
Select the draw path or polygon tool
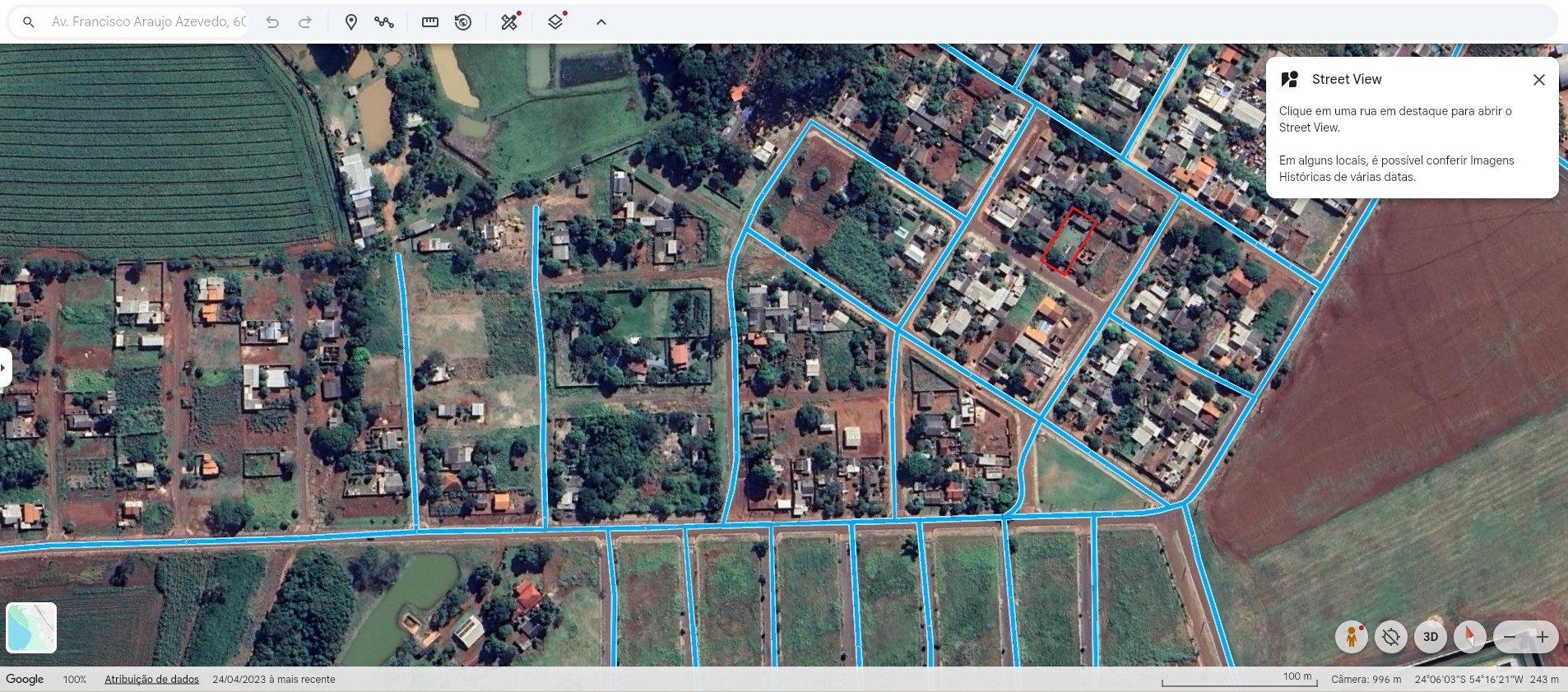coord(384,22)
